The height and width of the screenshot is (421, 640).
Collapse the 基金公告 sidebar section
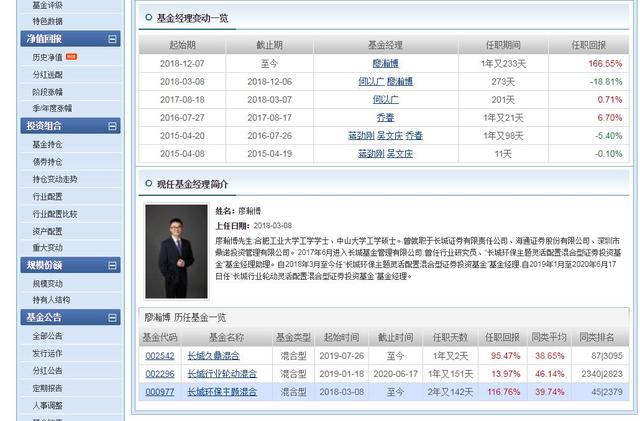click(112, 318)
